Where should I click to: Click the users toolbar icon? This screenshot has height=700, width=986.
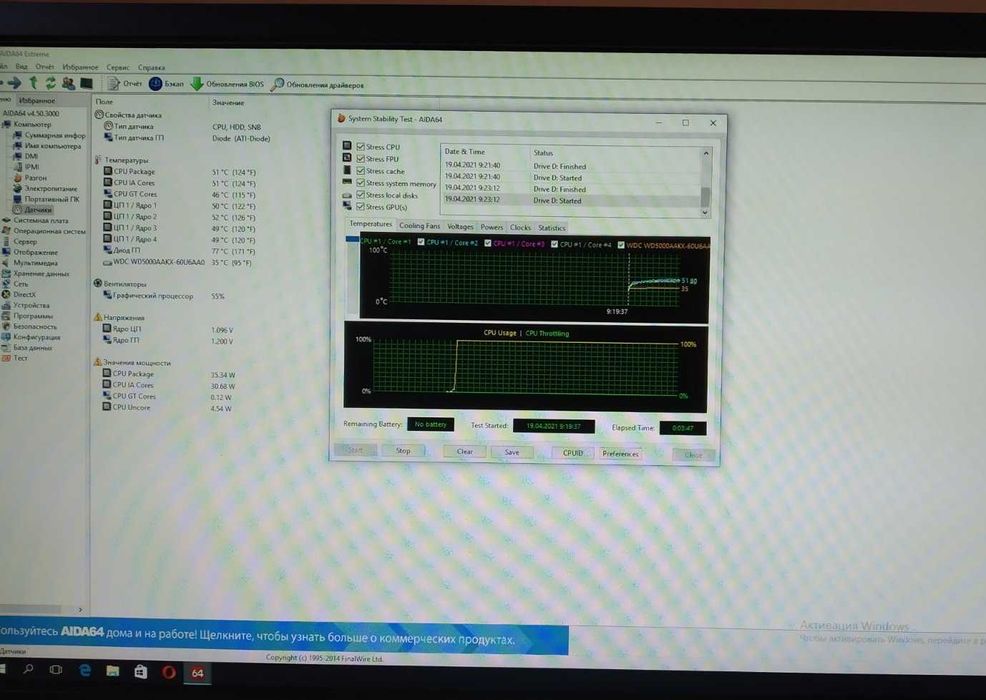(x=68, y=83)
